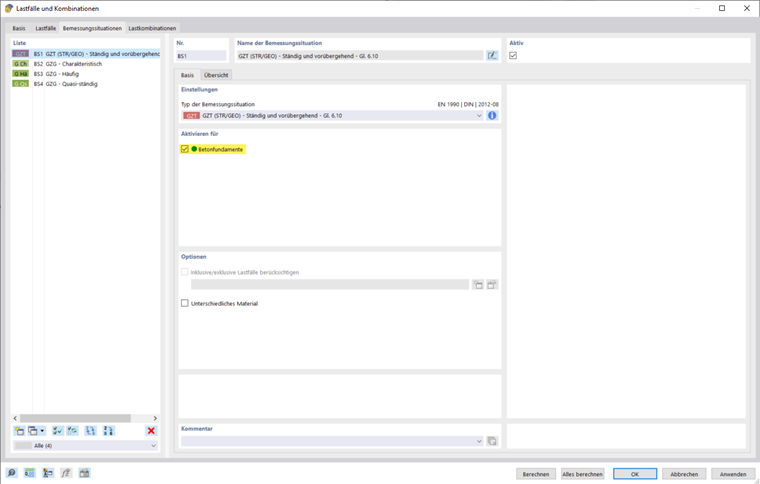Click the units and decimals icon
This screenshot has width=760, height=484.
30,473
